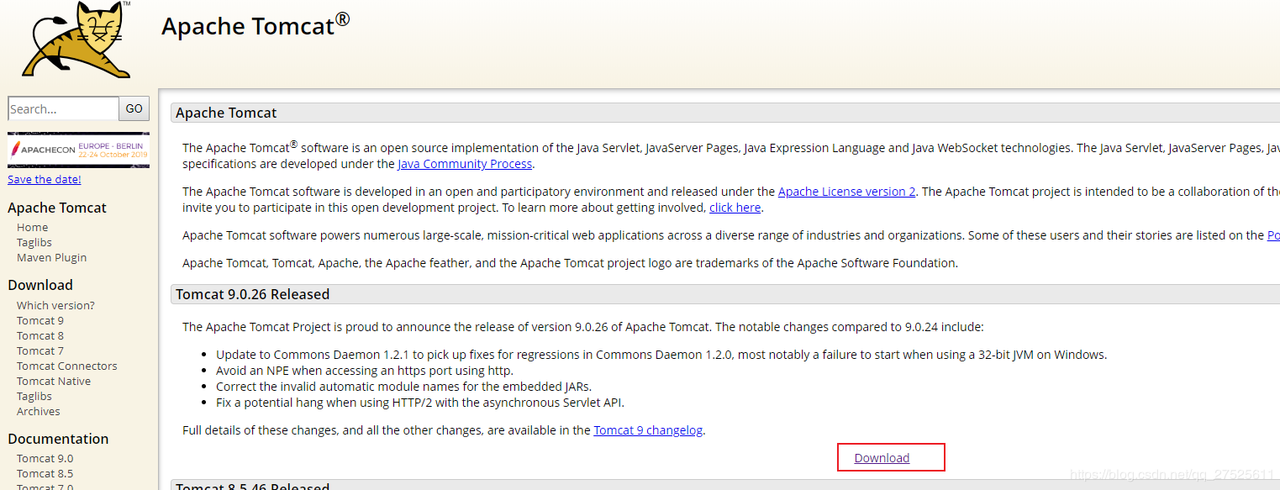Open the Save the date link
Image resolution: width=1280 pixels, height=490 pixels.
coord(44,179)
